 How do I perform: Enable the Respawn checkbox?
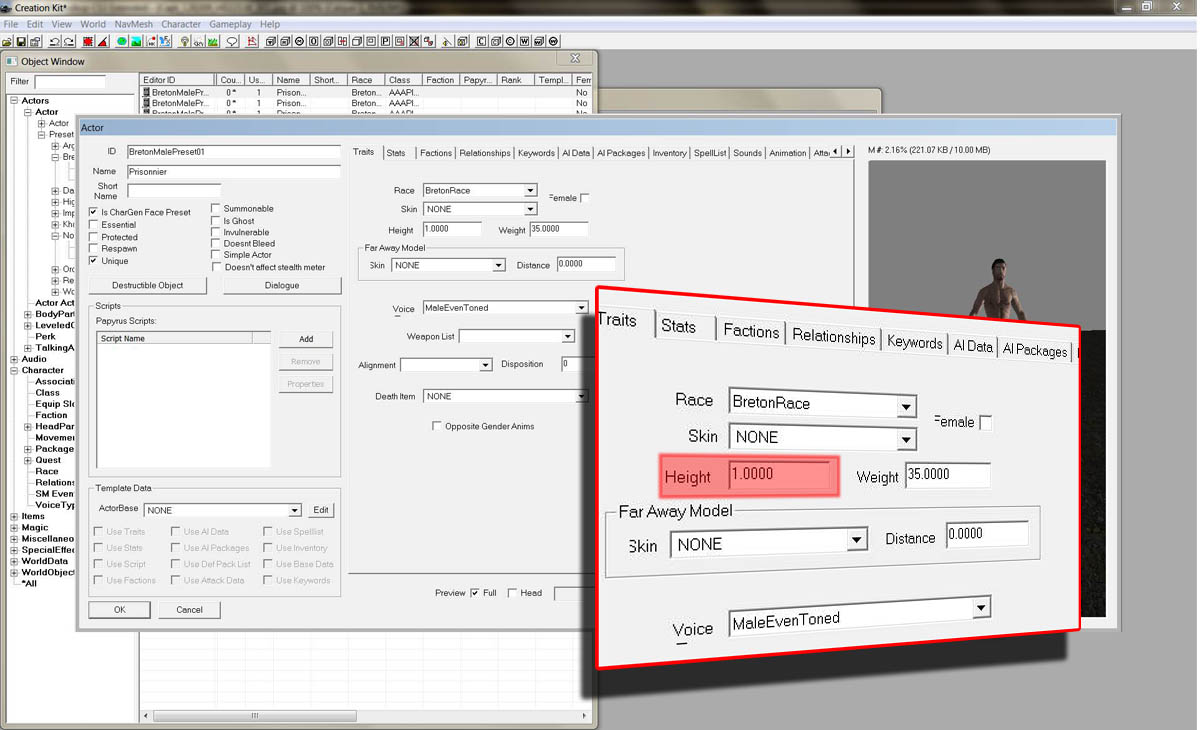click(94, 248)
